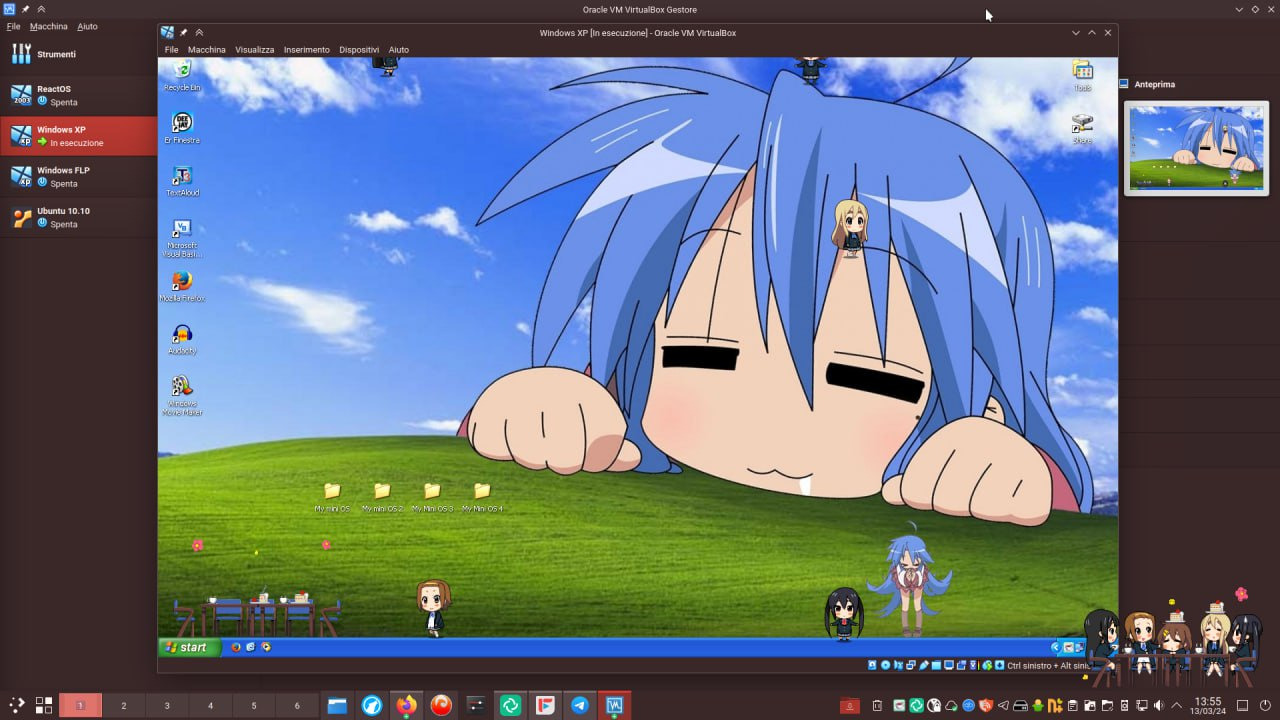The image size is (1280, 720).
Task: Open Macchina menu in VirtualBox Gestore
Action: click(48, 27)
